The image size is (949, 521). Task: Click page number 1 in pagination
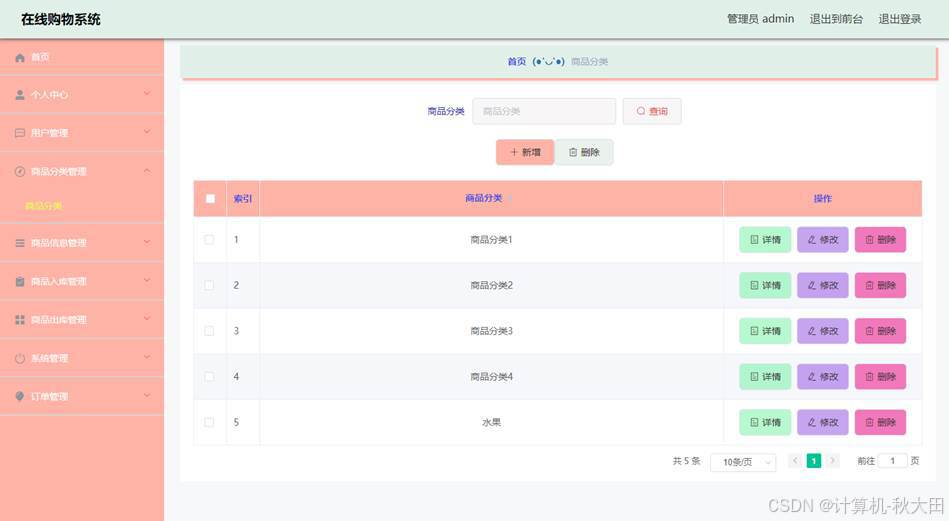click(814, 461)
